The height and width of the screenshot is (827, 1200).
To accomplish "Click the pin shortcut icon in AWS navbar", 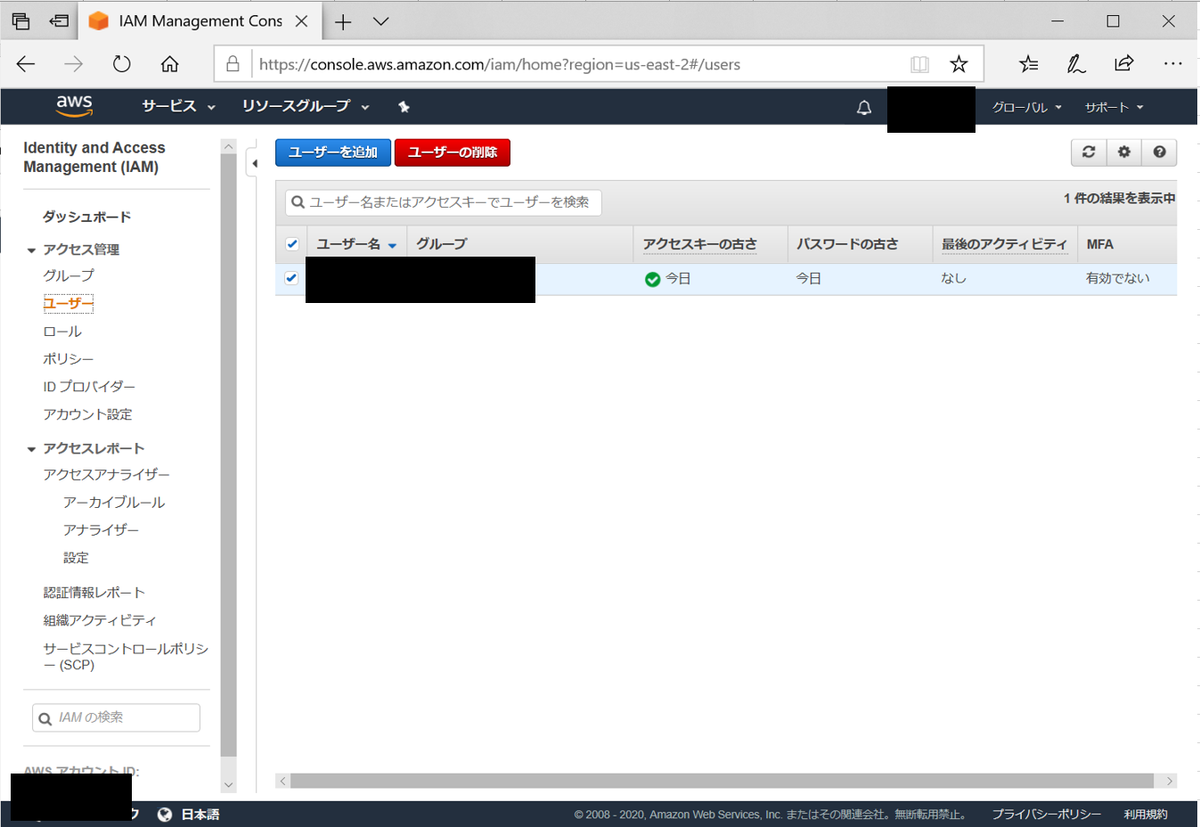I will pos(404,106).
